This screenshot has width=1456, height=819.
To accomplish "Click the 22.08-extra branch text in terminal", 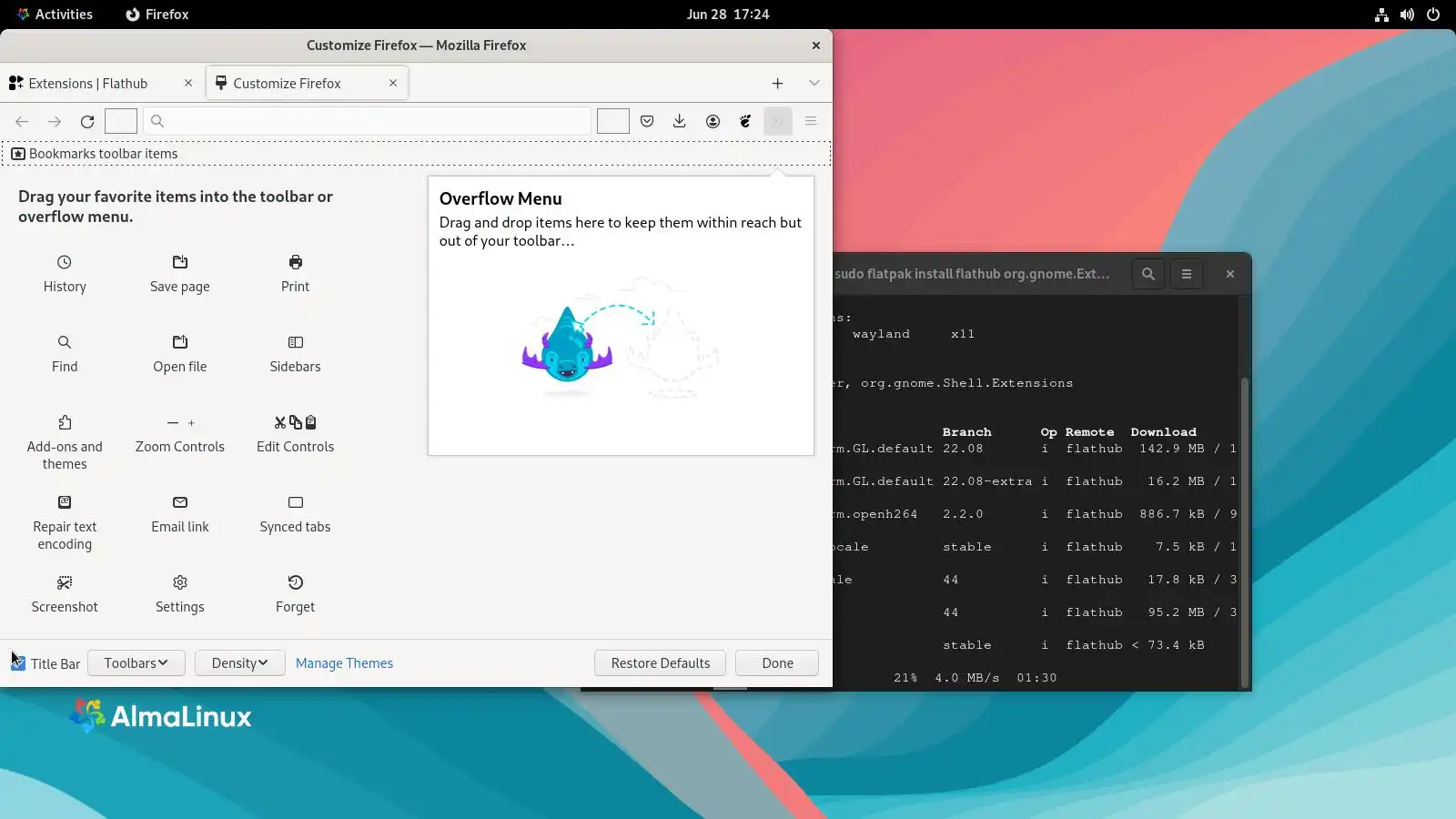I will coord(987,481).
